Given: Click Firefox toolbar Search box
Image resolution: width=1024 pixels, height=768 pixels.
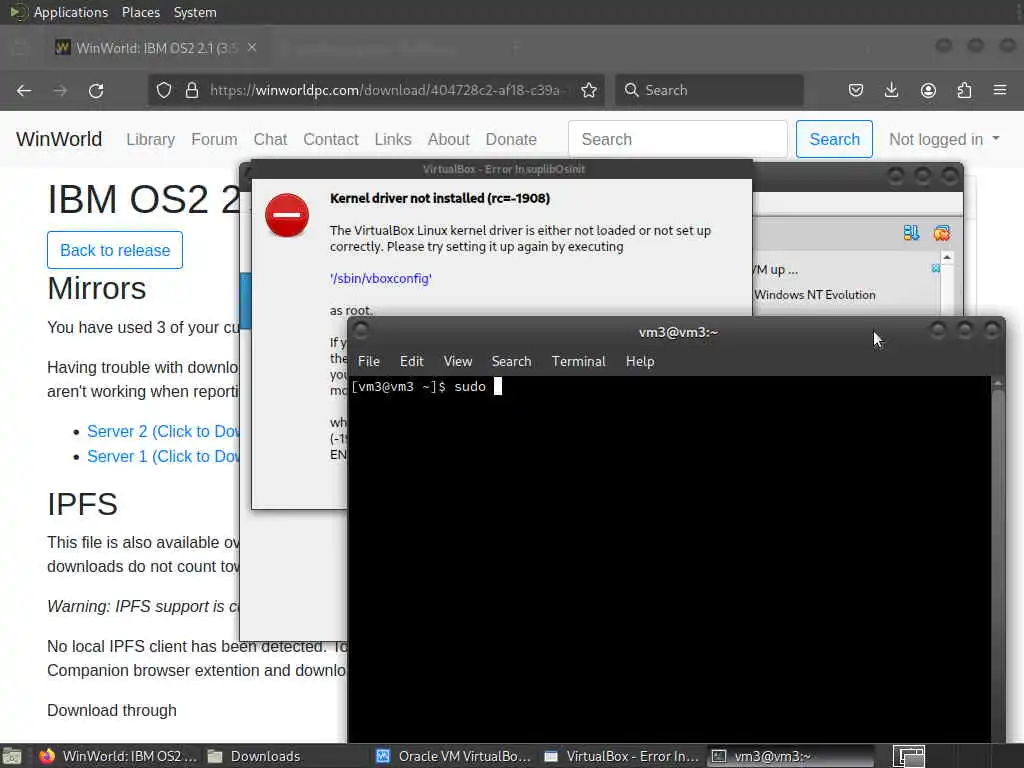Looking at the screenshot, I should tap(709, 90).
